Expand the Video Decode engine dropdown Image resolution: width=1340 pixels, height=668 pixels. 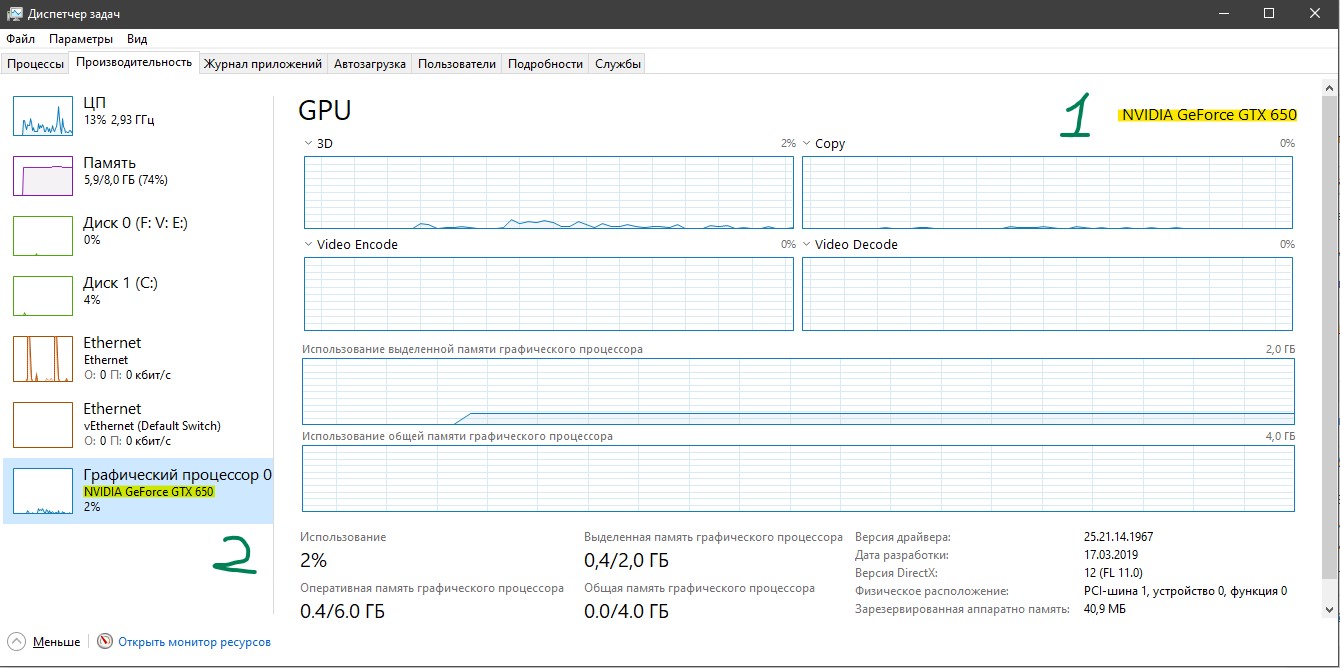click(x=806, y=244)
